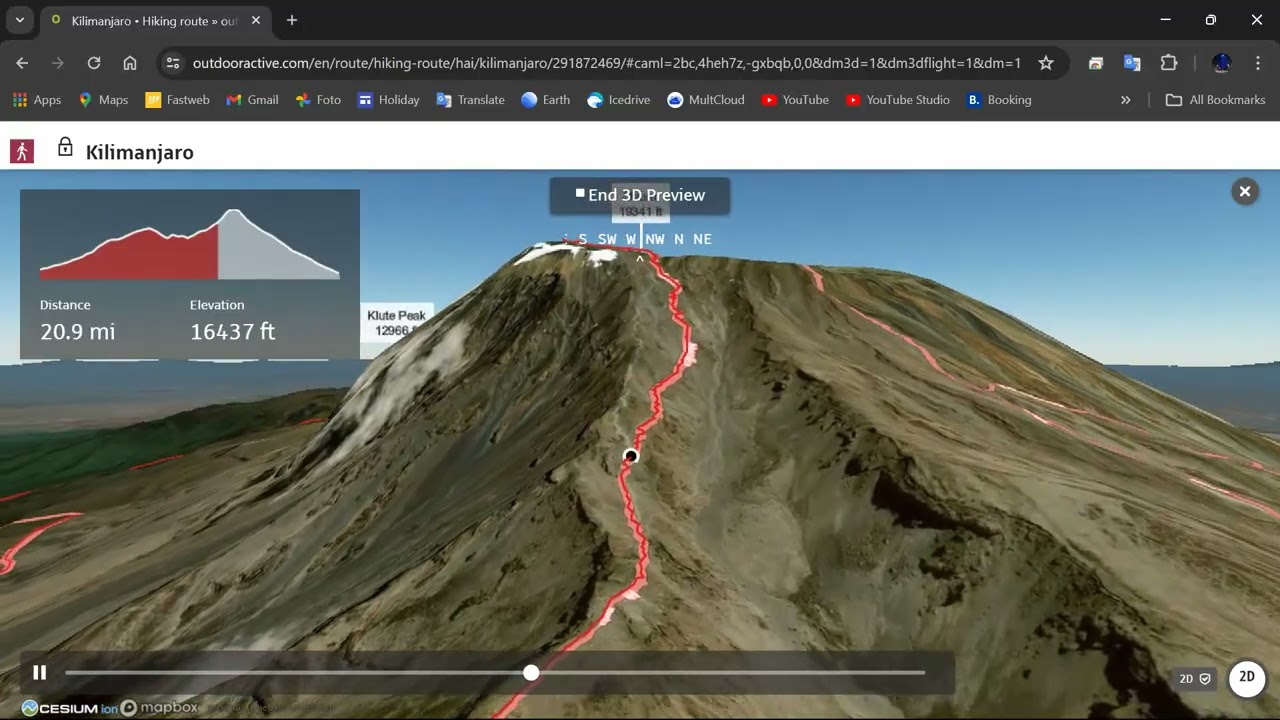Open the tab search dropdown
This screenshot has height=720, width=1280.
tap(19, 20)
